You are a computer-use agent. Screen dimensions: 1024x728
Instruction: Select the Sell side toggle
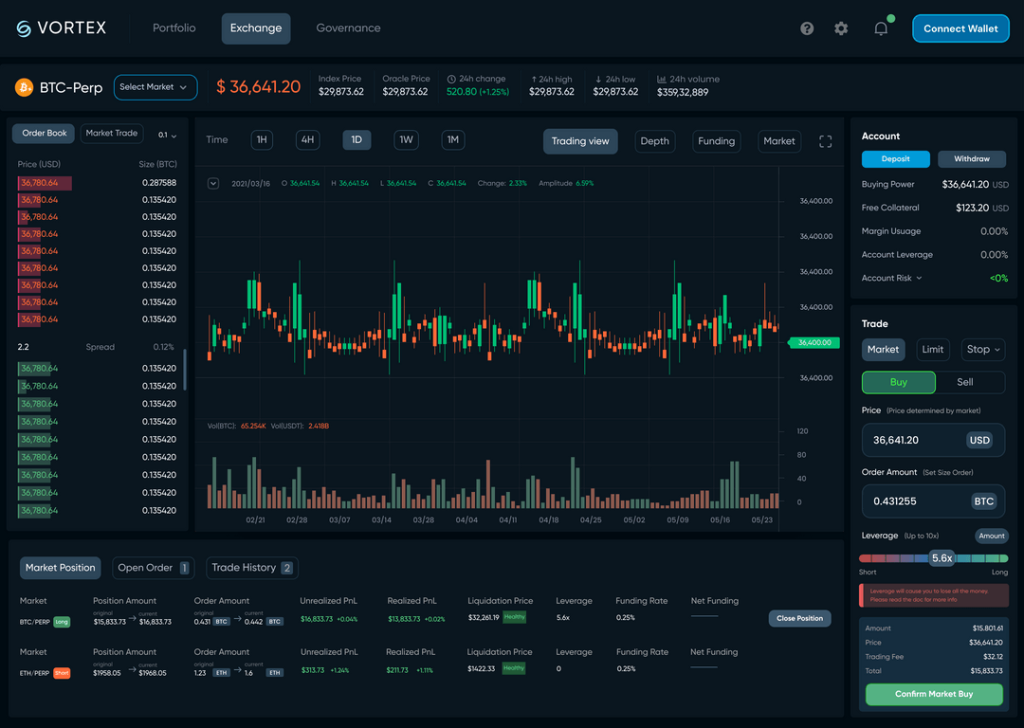point(965,383)
